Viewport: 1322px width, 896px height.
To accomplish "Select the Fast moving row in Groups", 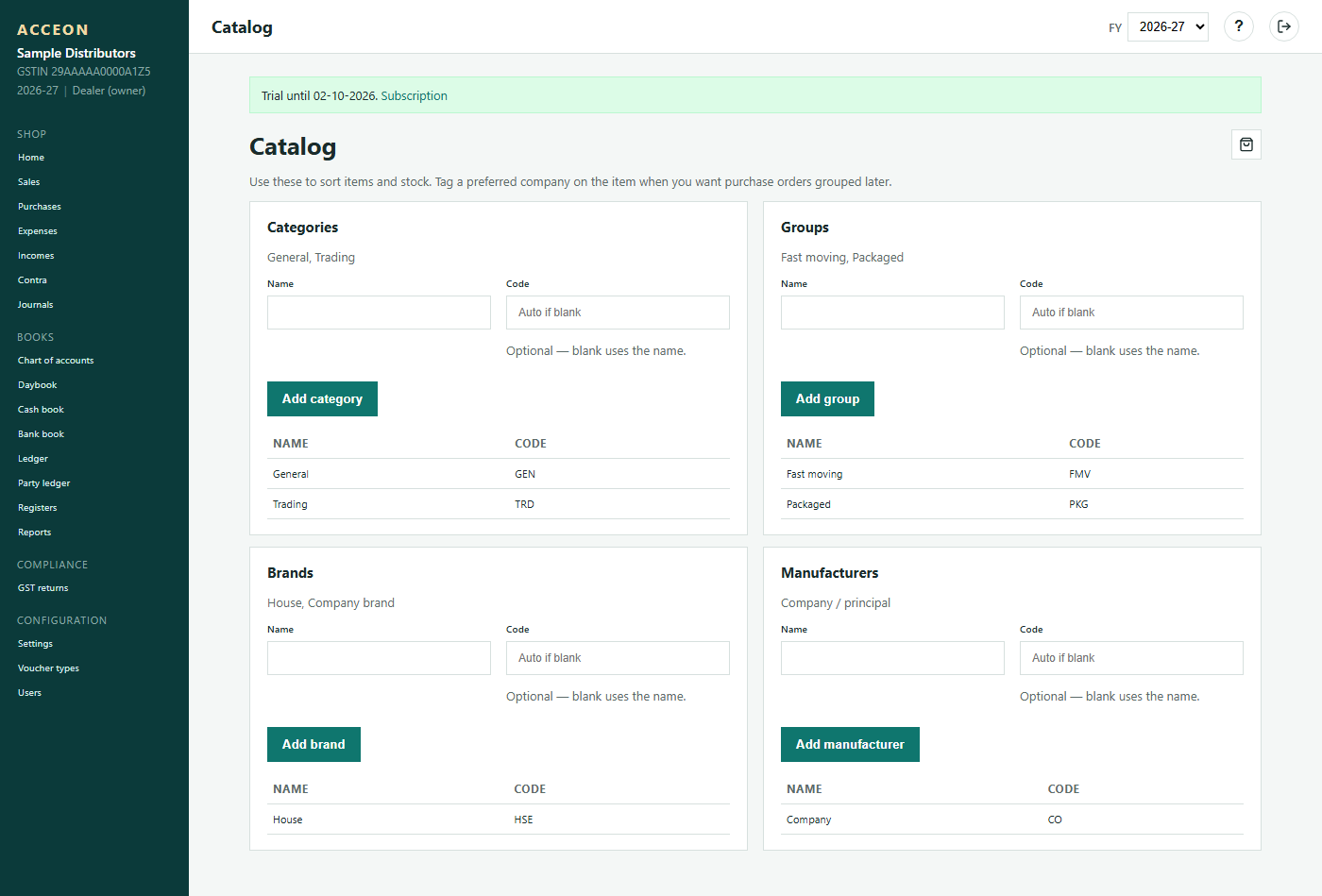I will point(1012,474).
